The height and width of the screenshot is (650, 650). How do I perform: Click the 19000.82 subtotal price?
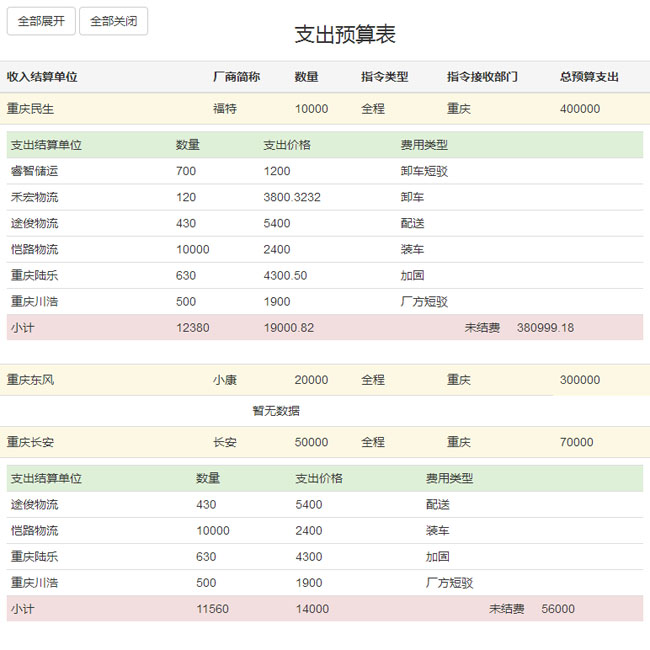click(x=289, y=327)
